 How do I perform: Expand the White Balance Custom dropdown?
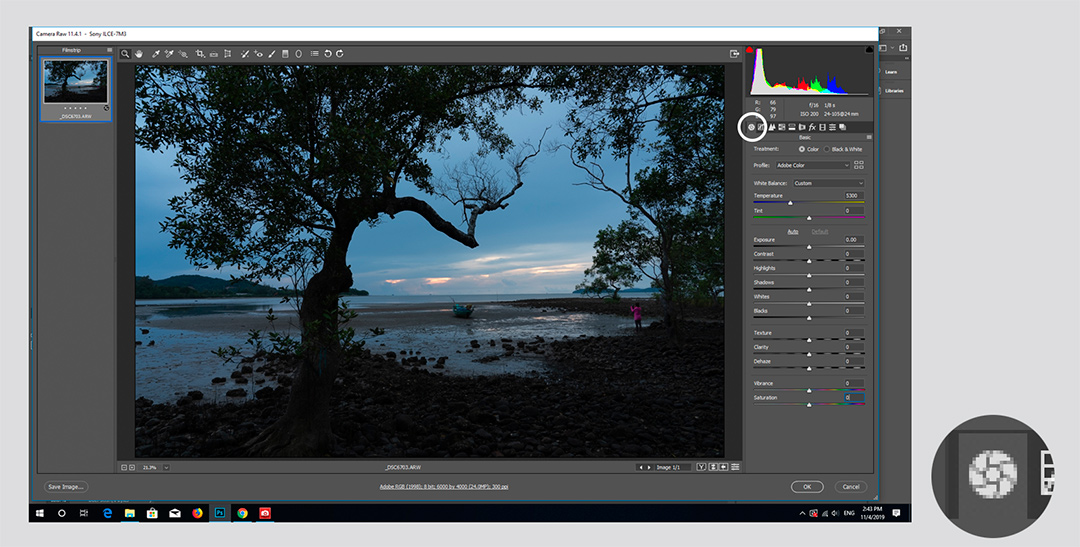click(x=828, y=183)
